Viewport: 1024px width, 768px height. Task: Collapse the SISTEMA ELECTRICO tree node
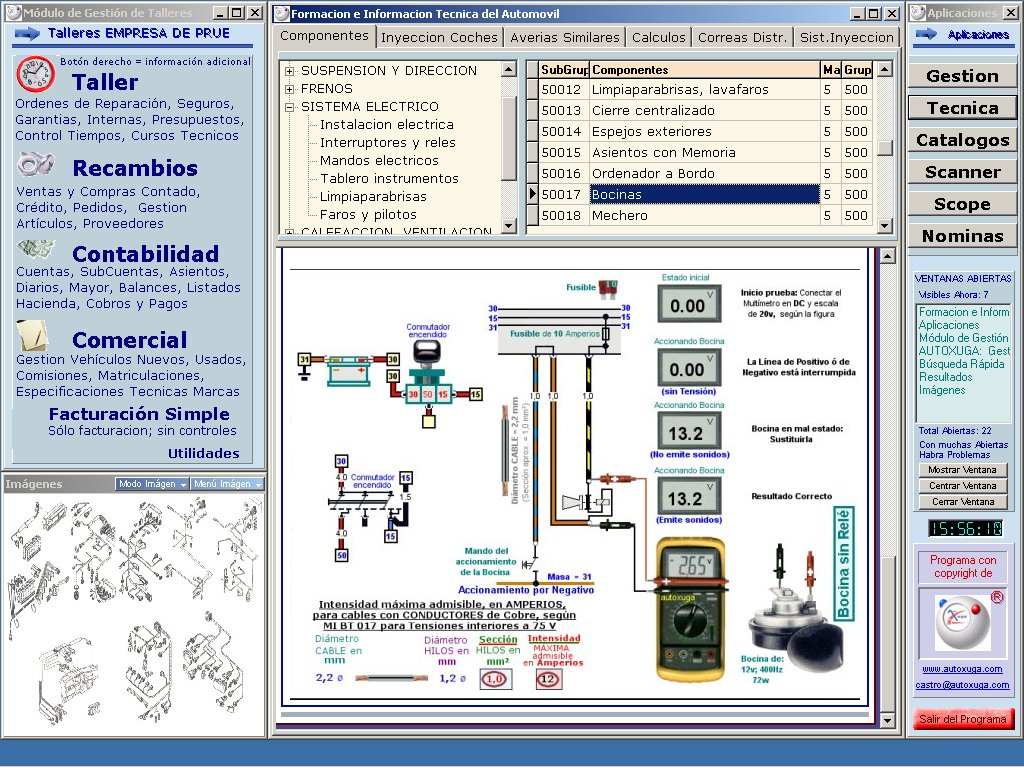289,107
